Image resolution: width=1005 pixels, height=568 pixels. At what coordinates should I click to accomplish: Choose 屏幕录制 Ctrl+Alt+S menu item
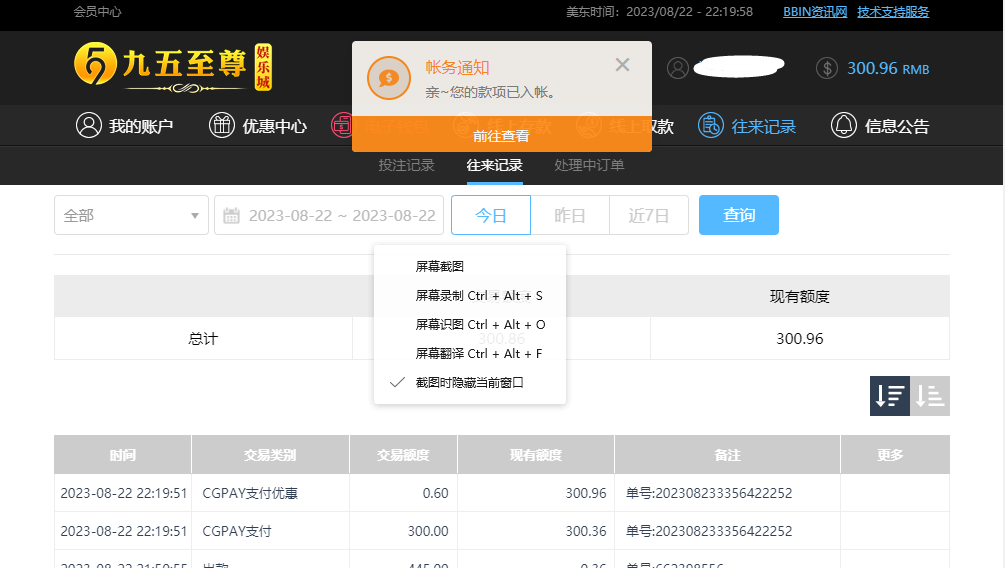click(x=470, y=296)
